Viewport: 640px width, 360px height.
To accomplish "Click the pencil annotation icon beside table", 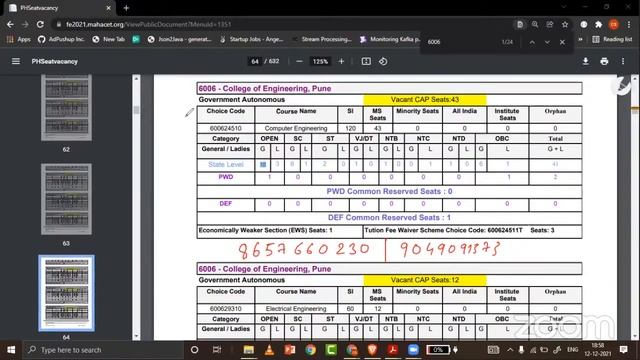I will pos(189,112).
